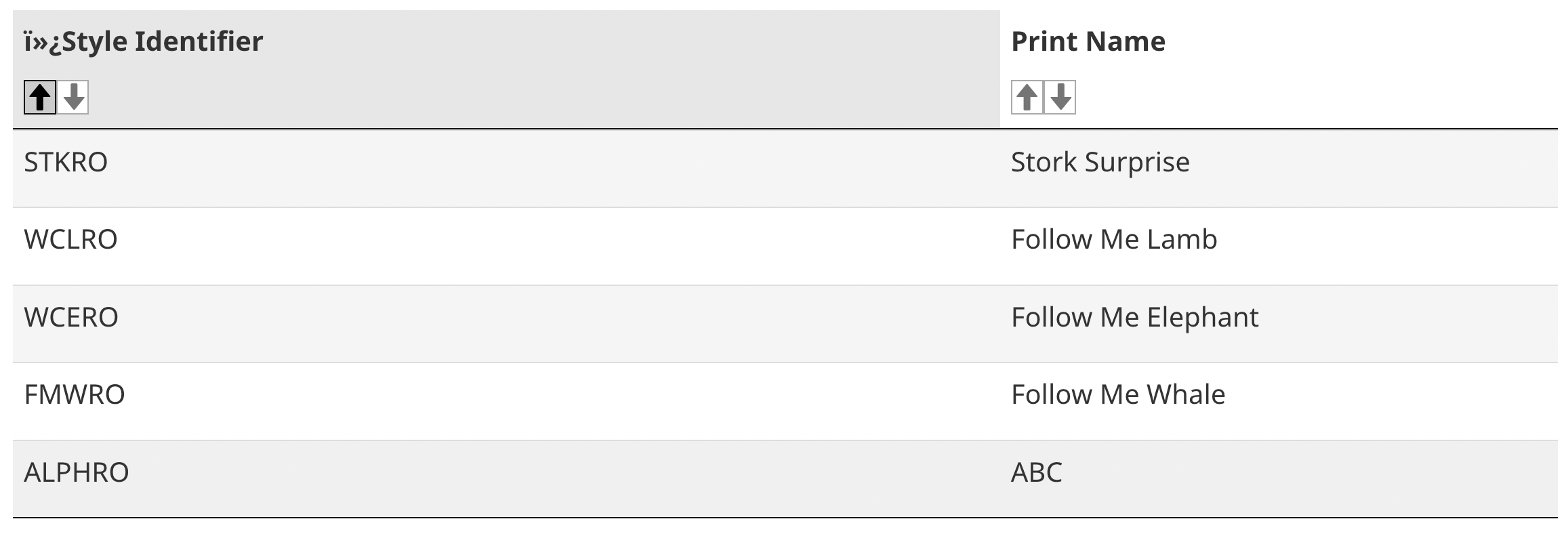Click the ABC print name cell
The image size is (1568, 538).
pos(1036,473)
